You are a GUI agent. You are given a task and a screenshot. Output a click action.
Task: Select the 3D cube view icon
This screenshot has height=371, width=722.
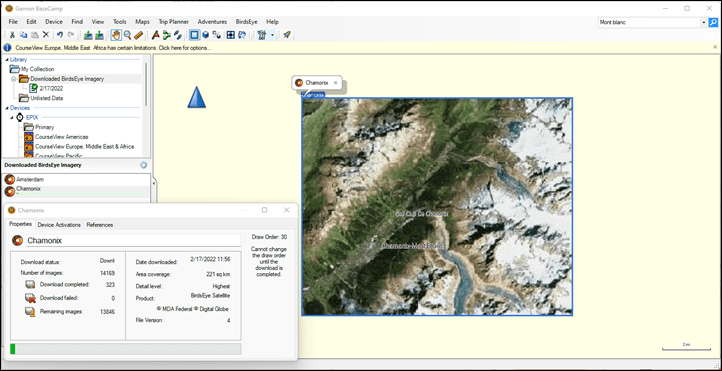point(206,35)
